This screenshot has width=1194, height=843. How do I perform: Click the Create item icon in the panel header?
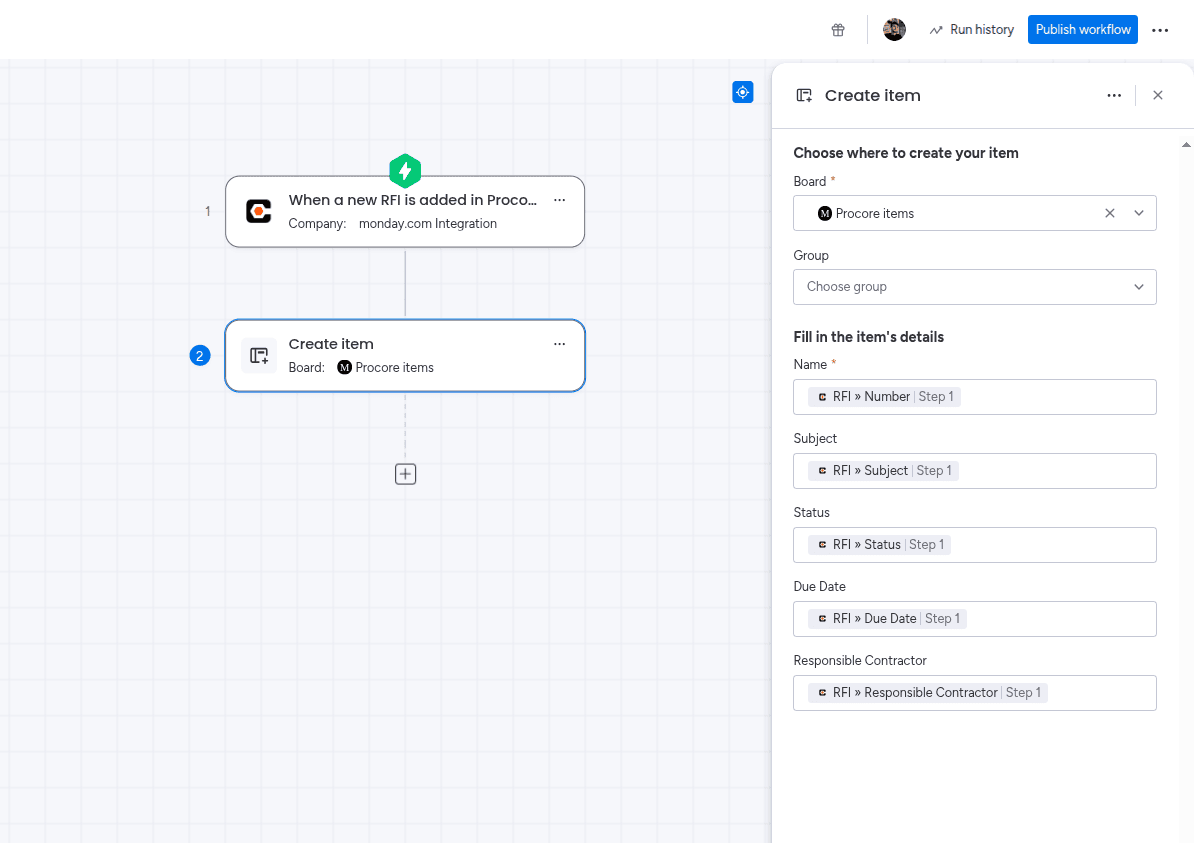pyautogui.click(x=804, y=95)
